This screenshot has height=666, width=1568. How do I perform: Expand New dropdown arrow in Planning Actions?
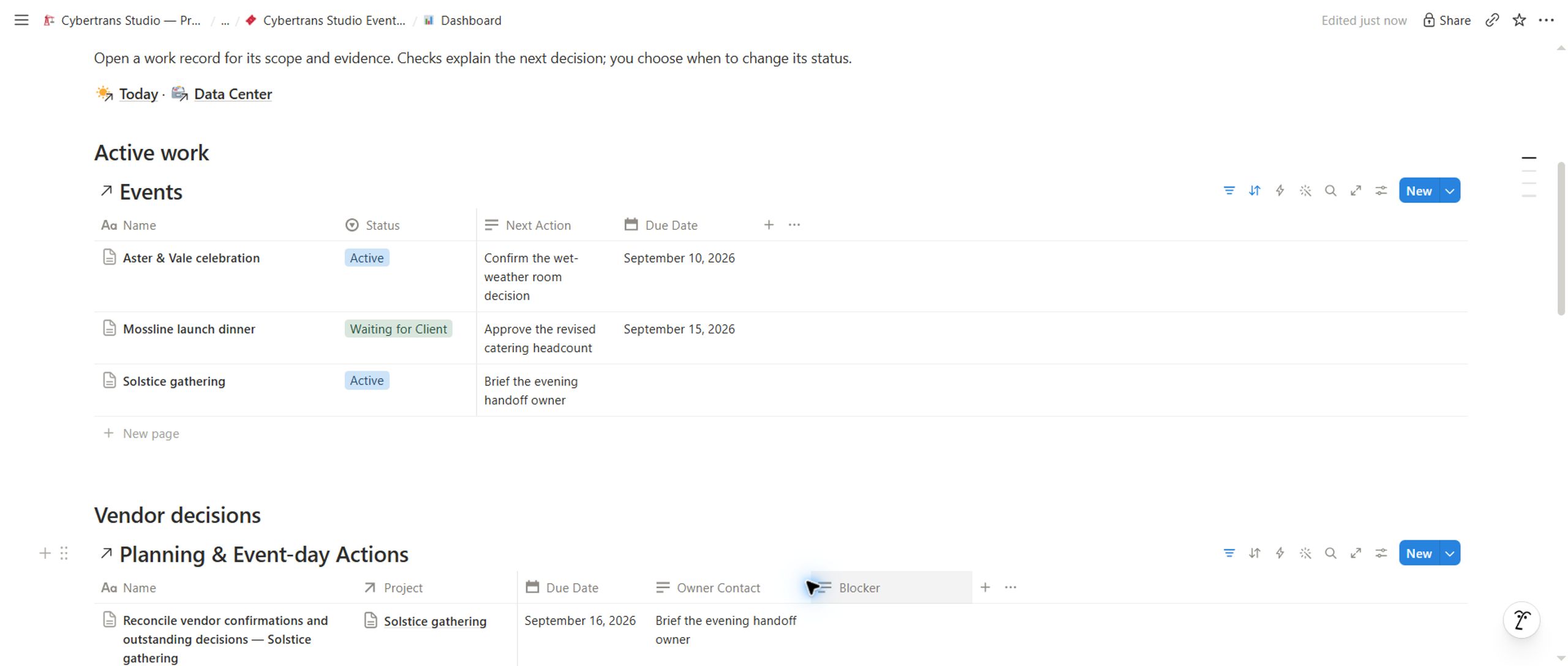1450,553
